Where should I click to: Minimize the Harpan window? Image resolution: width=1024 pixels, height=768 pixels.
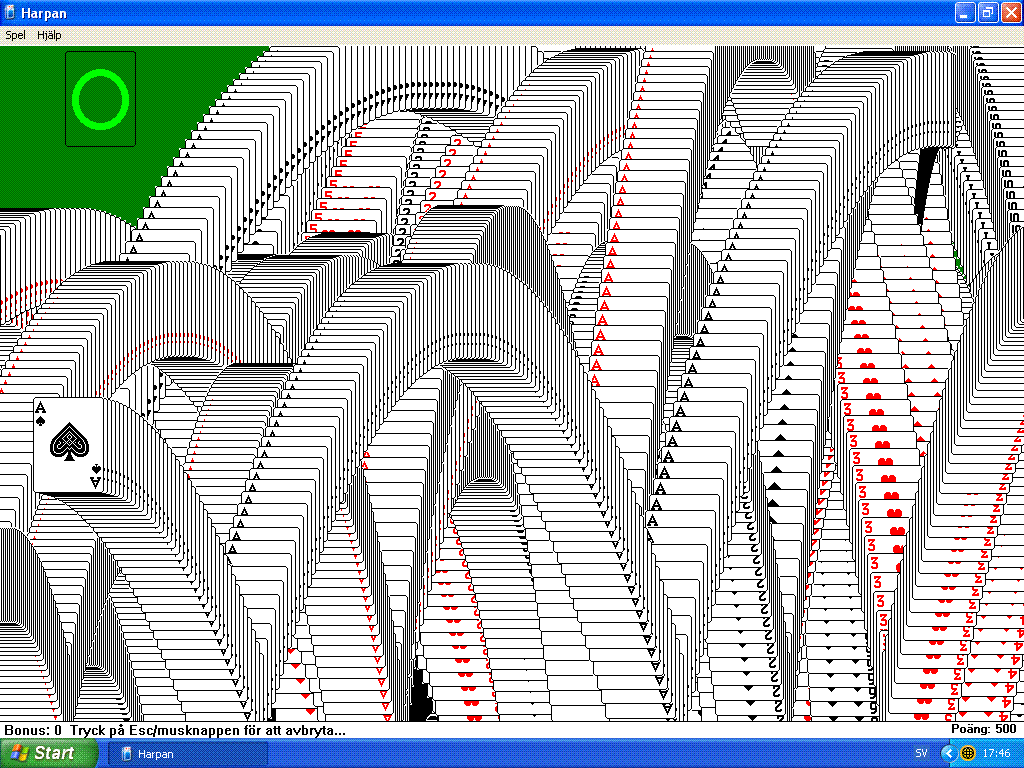[x=964, y=12]
